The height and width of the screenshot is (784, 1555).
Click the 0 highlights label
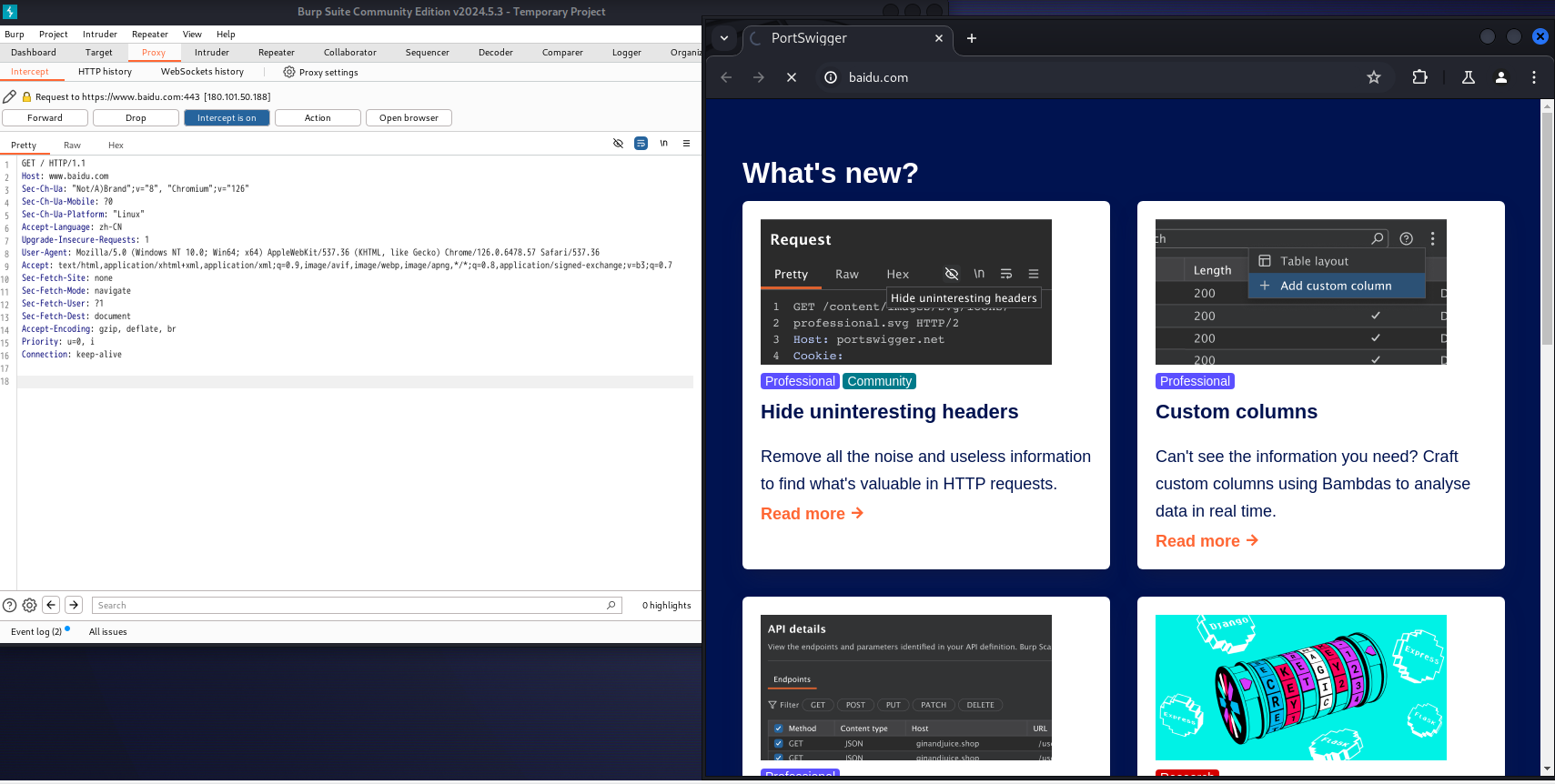coord(667,605)
